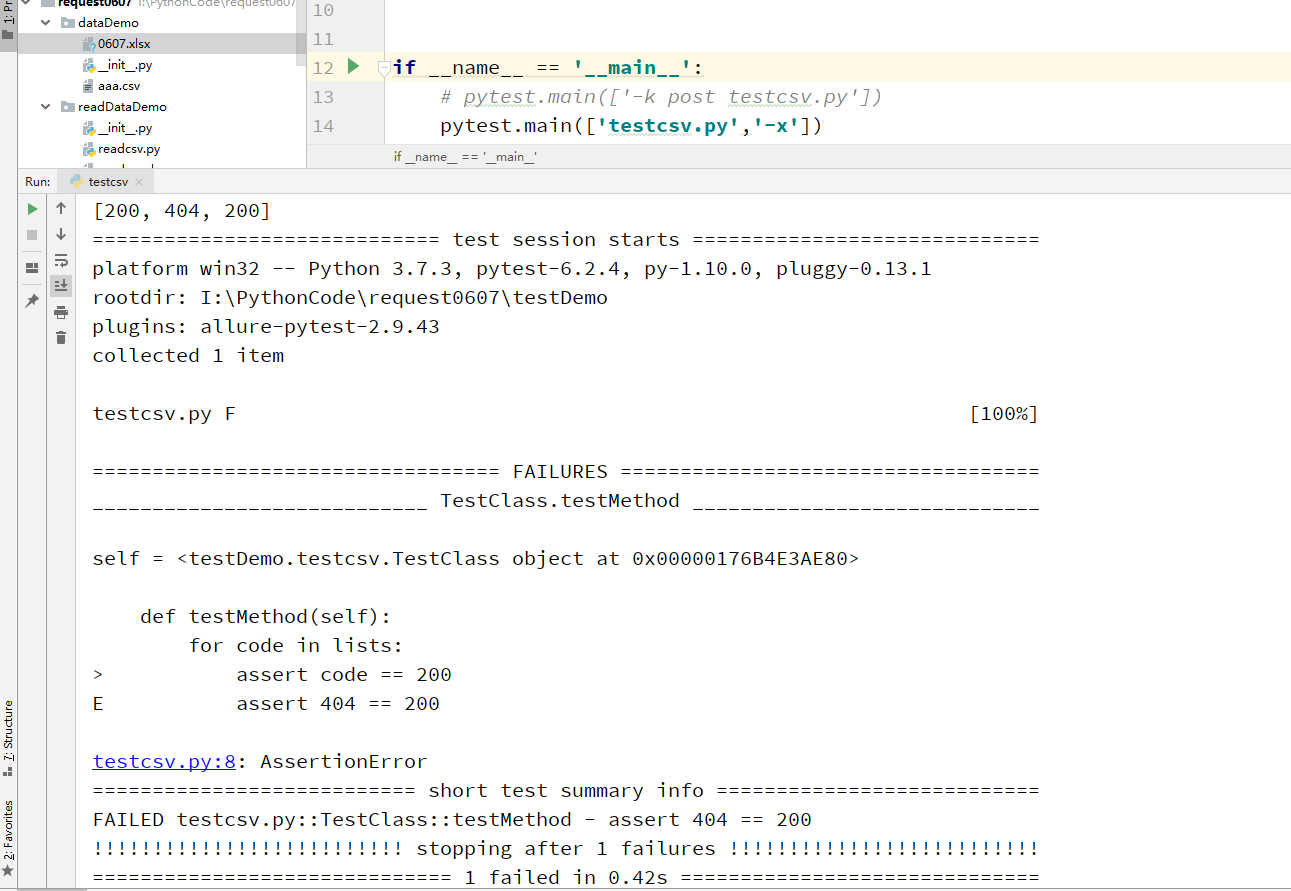Click the "testcsv.py F" result line
The image size is (1291, 891).
click(x=164, y=413)
